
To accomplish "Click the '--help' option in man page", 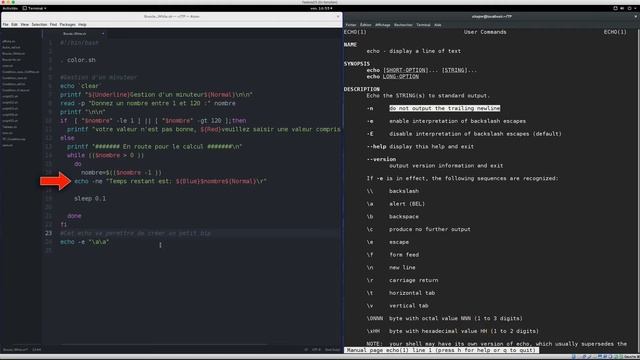I will [x=376, y=147].
